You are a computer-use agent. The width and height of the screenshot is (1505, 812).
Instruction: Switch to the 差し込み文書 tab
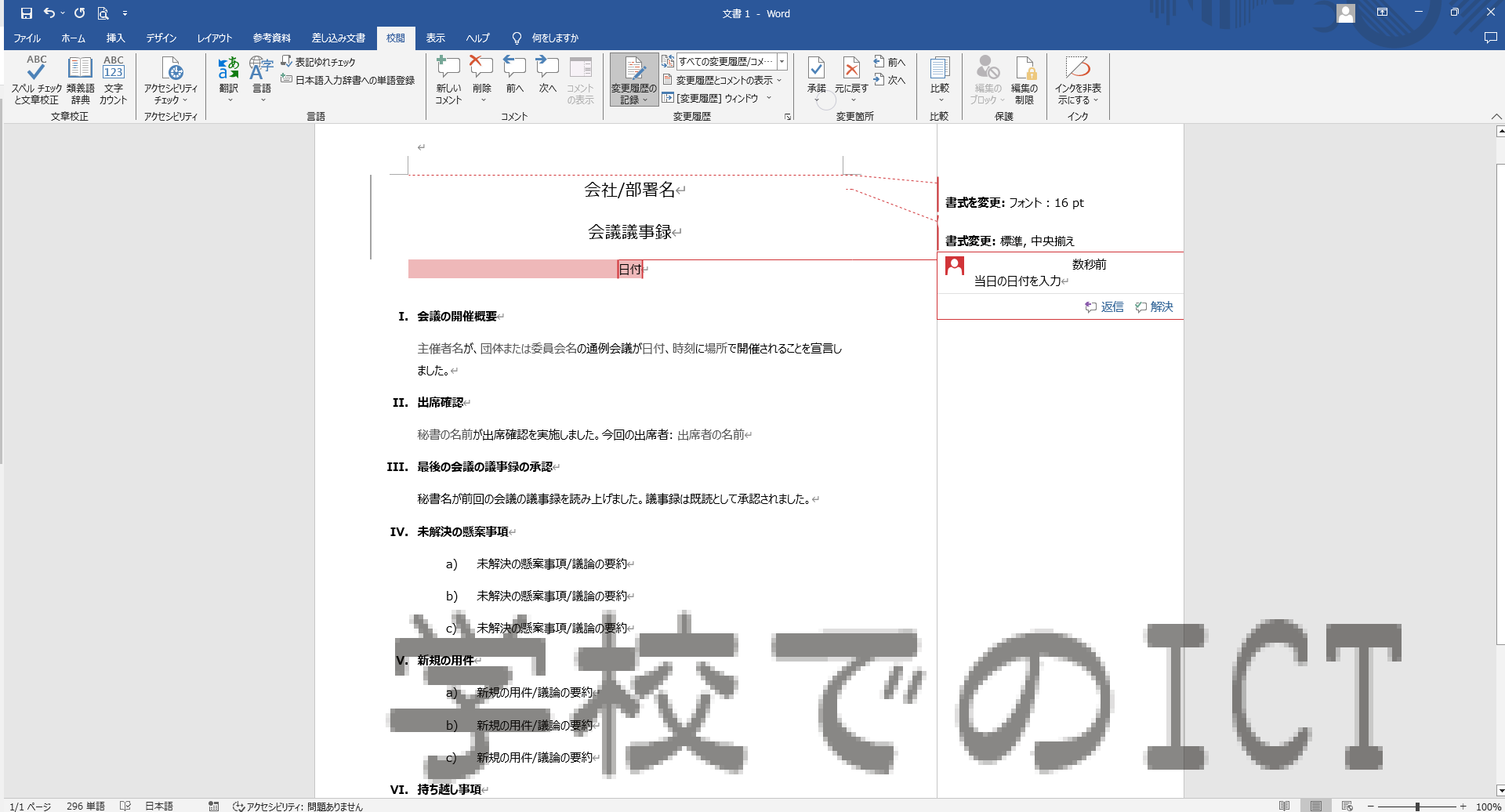(x=339, y=38)
